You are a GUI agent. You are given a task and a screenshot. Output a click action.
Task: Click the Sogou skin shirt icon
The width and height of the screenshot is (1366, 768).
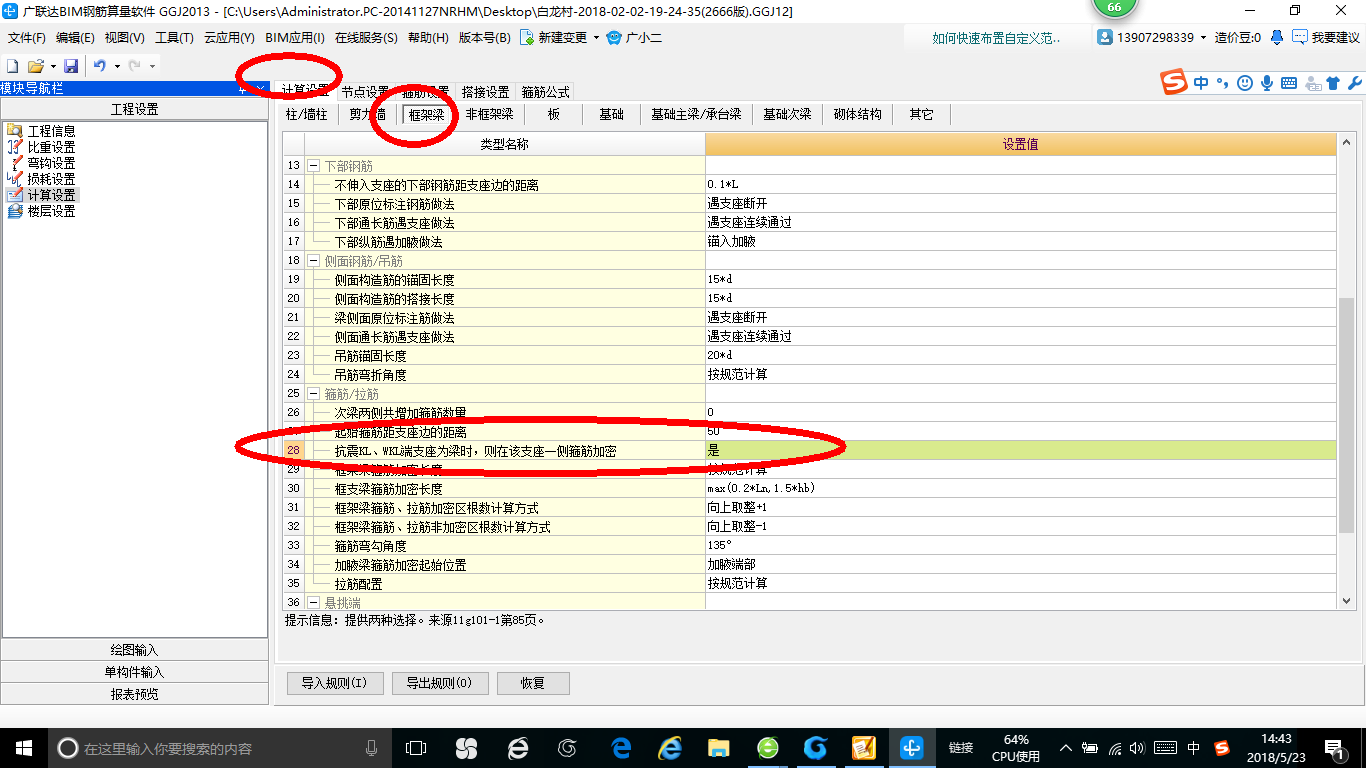point(1333,83)
